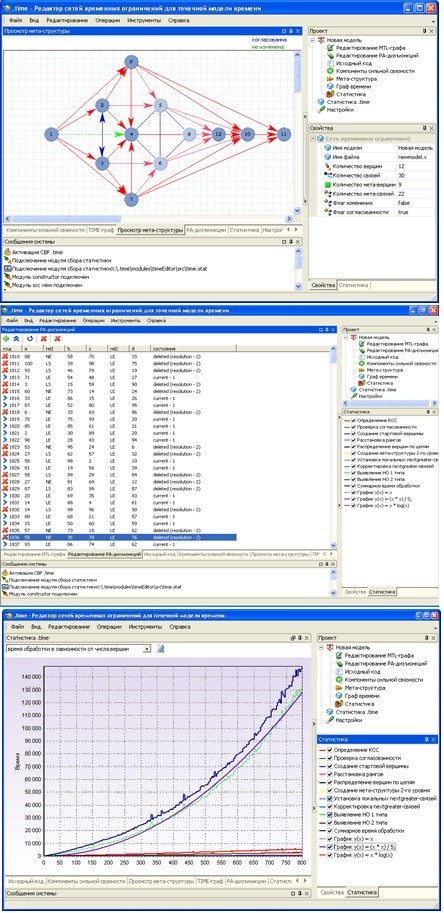Click the red X icon right after the refresh icon
Screen dimensions: 444x913
coord(44,338)
